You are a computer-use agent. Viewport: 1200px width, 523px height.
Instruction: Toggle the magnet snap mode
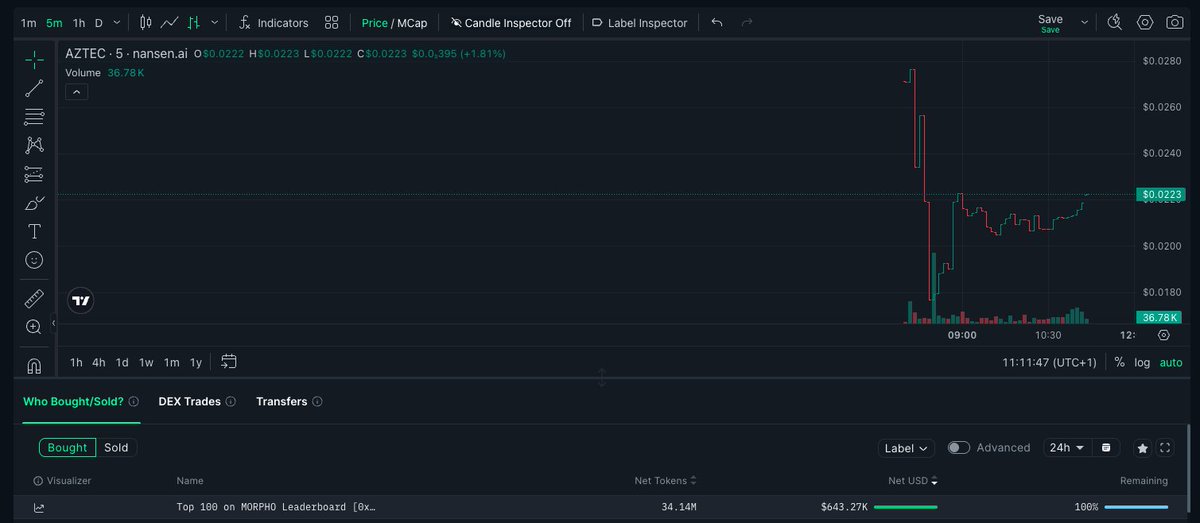coord(34,365)
